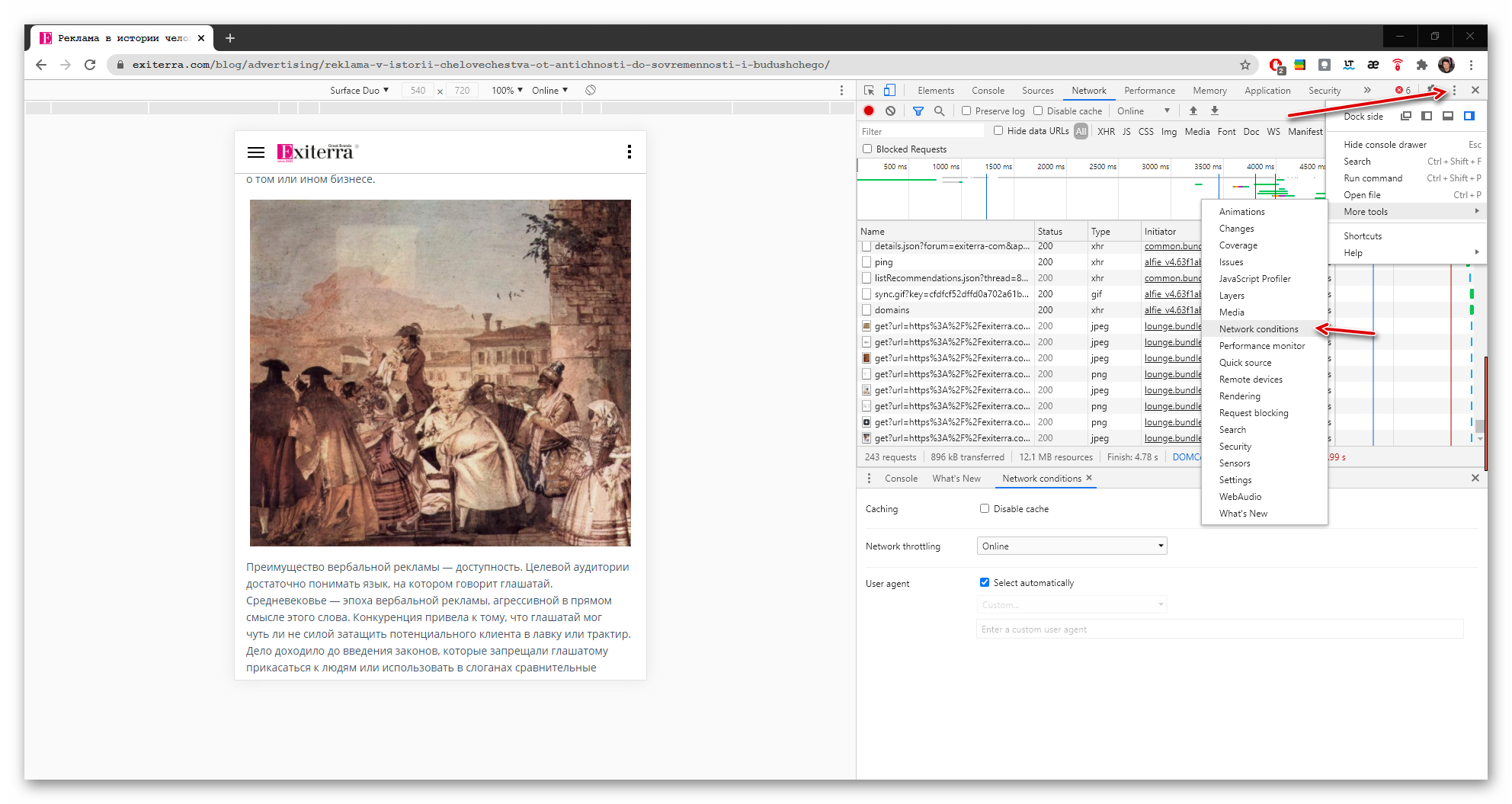The width and height of the screenshot is (1512, 804).
Task: Dock DevTools to the left
Action: click(1427, 116)
